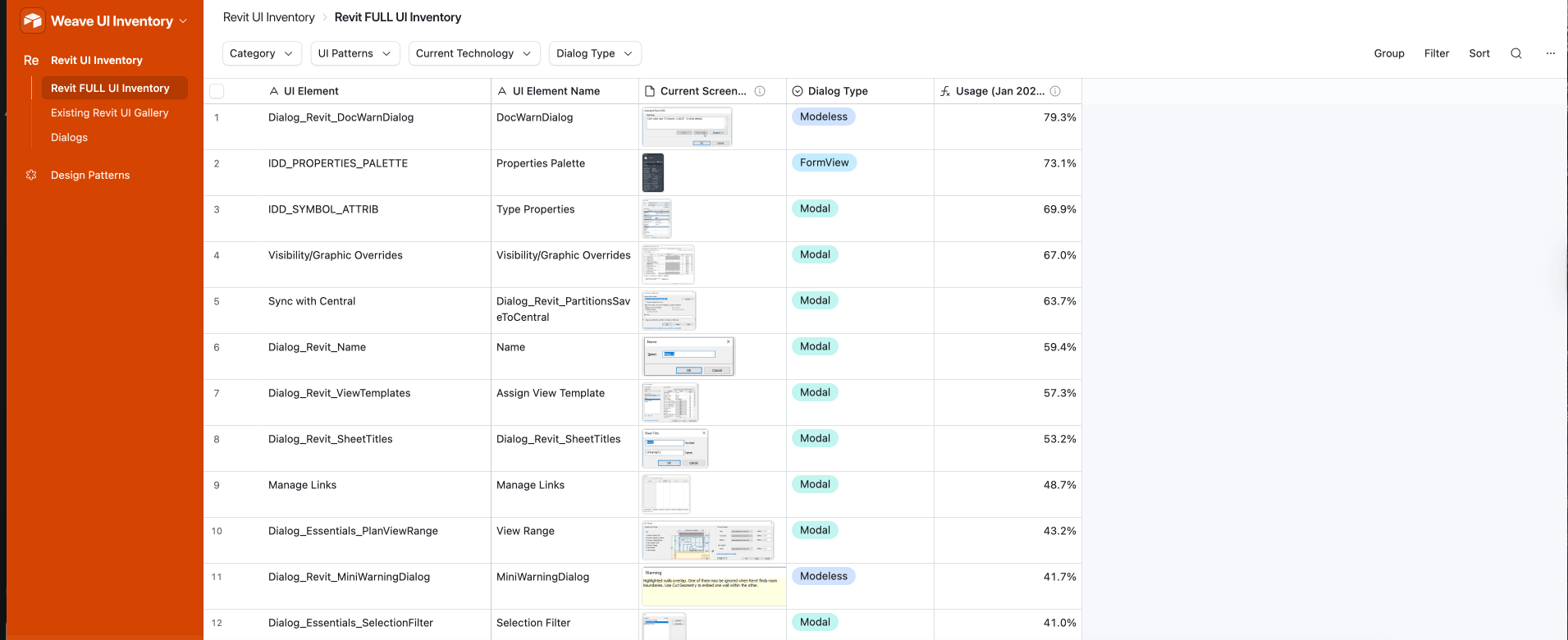Click the Group button
Viewport: 1568px width, 640px height.
tap(1389, 53)
